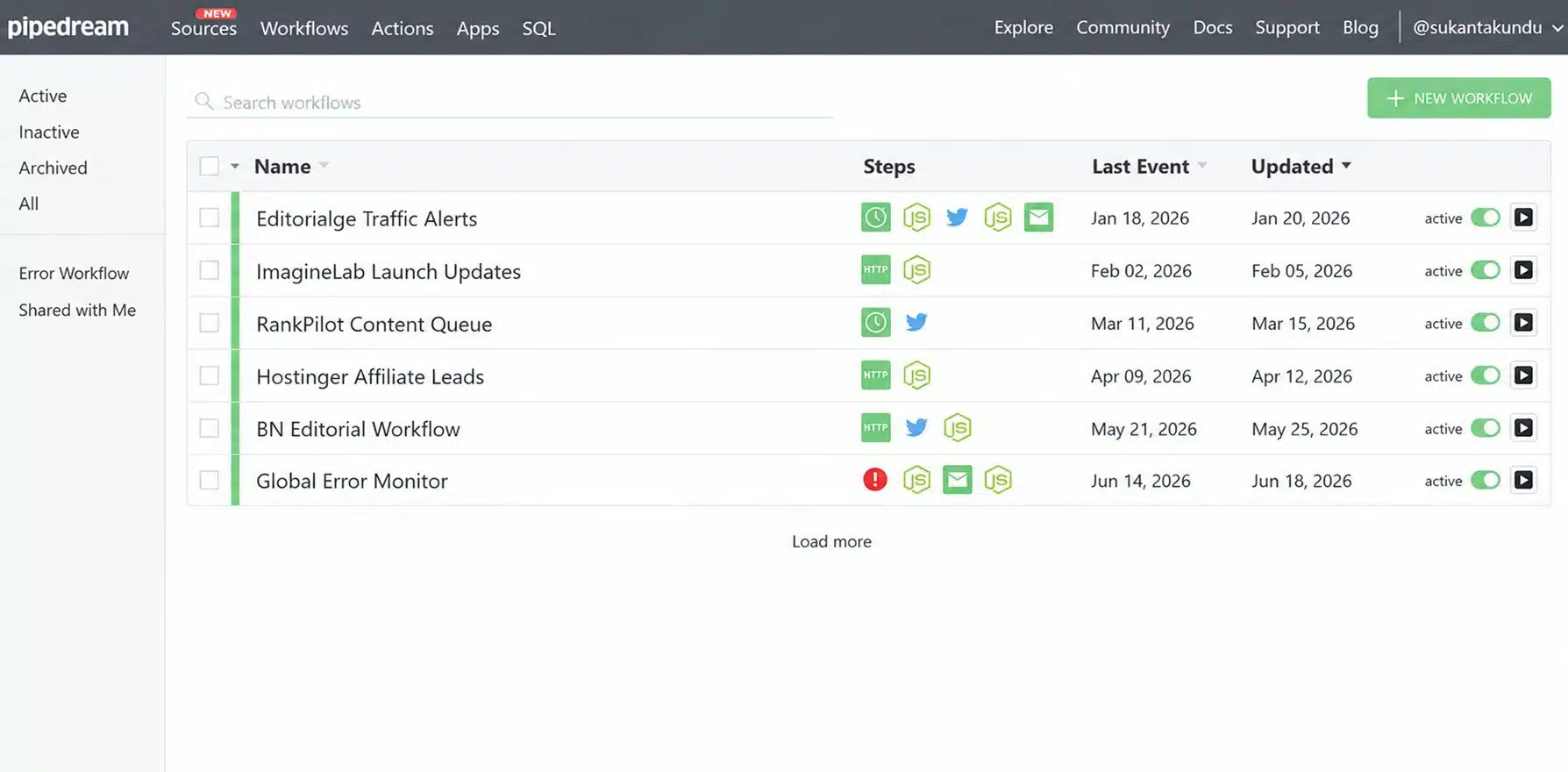Image resolution: width=1568 pixels, height=772 pixels.
Task: Click Load more below the workflow table
Action: coord(831,541)
